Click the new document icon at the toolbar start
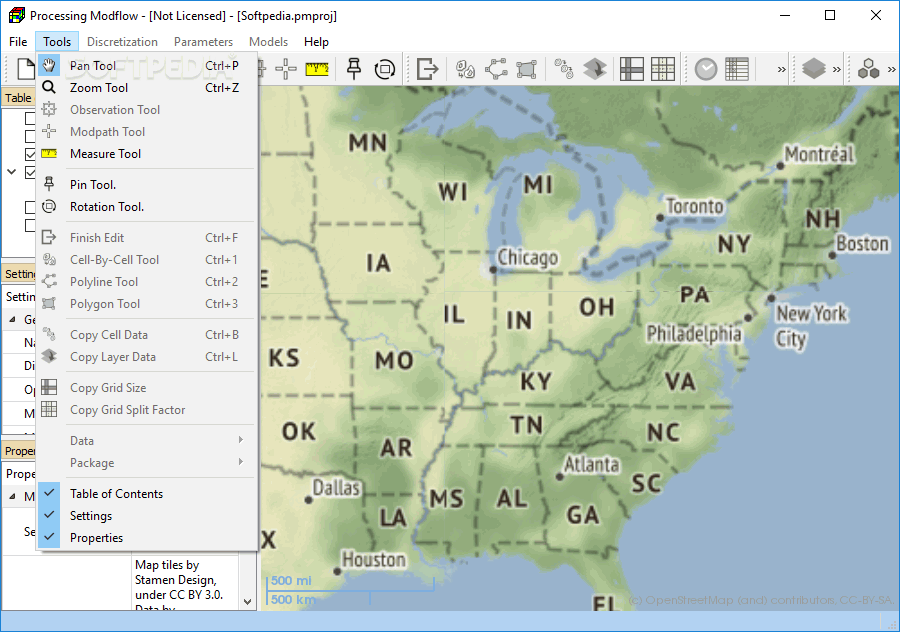Image resolution: width=900 pixels, height=632 pixels. (x=25, y=69)
